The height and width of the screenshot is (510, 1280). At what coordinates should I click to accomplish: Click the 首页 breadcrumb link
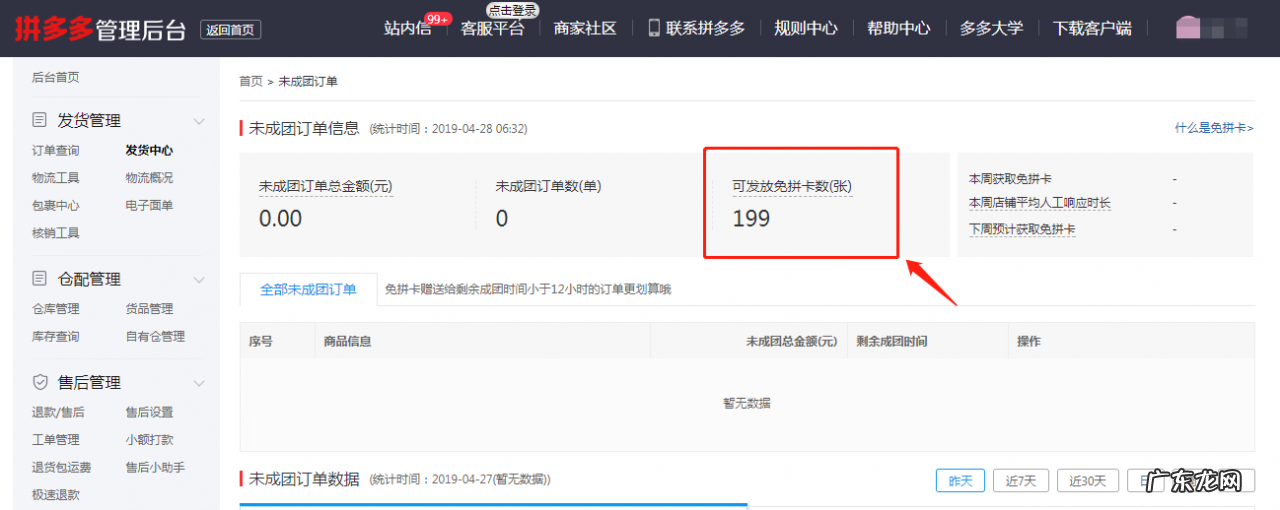click(251, 81)
